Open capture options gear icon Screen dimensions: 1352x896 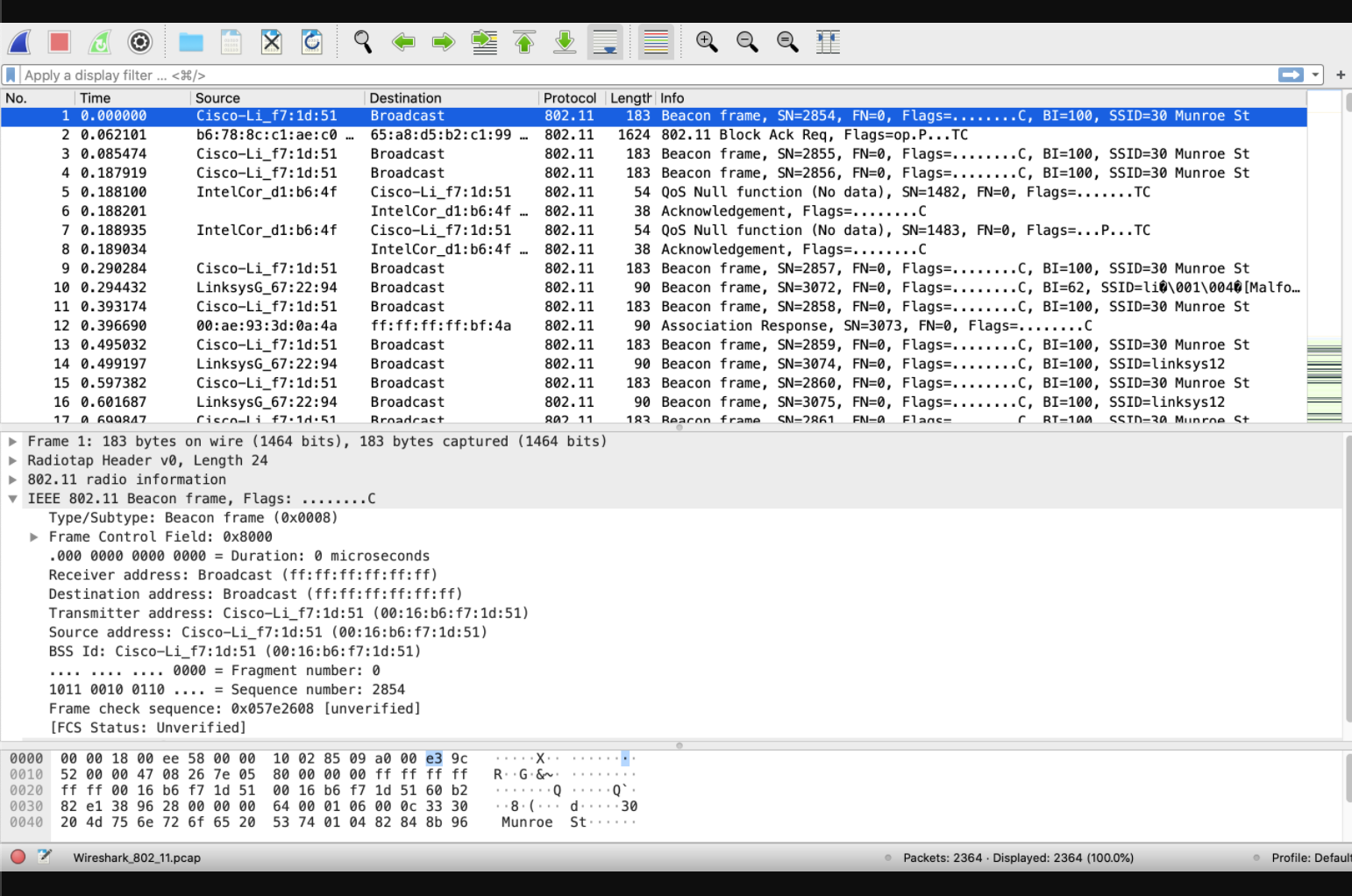[140, 42]
